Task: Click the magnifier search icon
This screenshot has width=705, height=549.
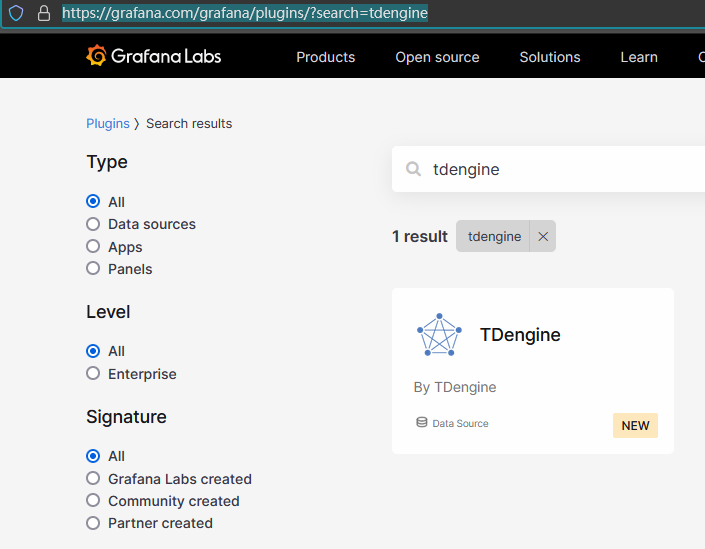Action: (x=413, y=170)
